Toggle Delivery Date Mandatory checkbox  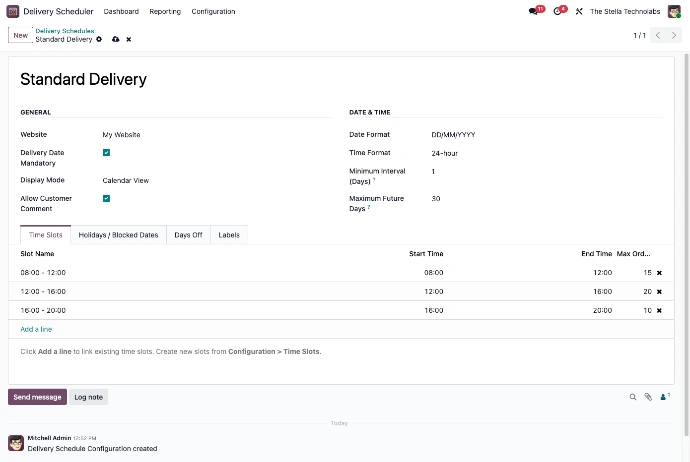click(106, 153)
